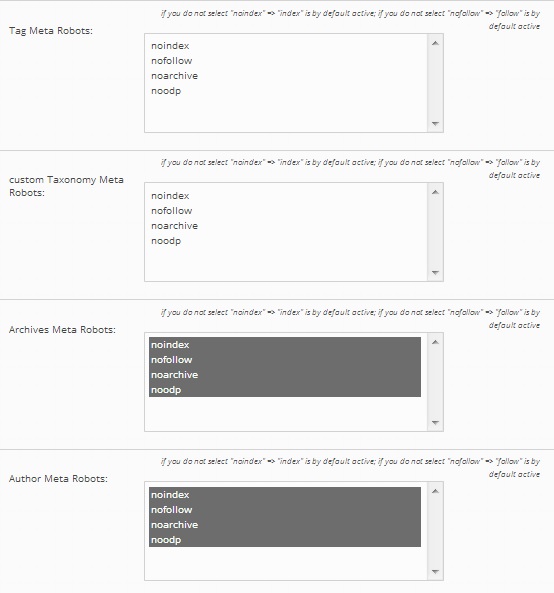Select noindex in Tag Meta Robots list
This screenshot has width=554, height=593.
tap(285, 46)
